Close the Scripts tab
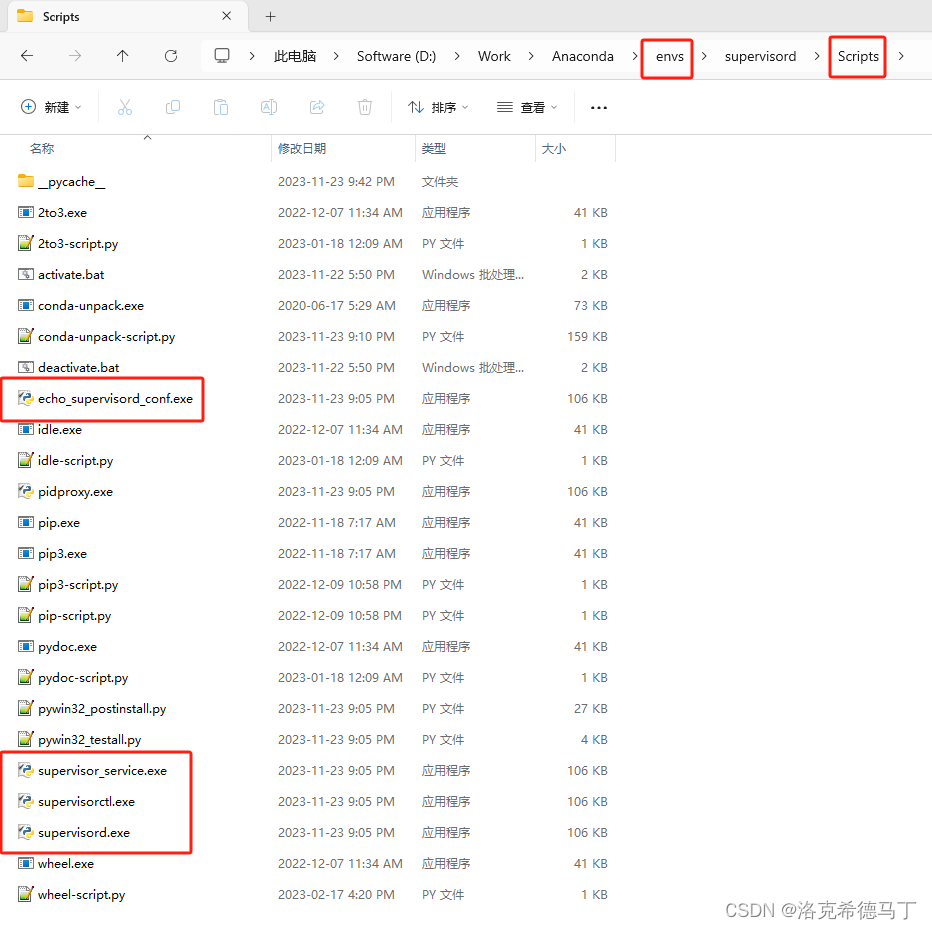Viewport: 932px width, 929px height. (x=226, y=16)
